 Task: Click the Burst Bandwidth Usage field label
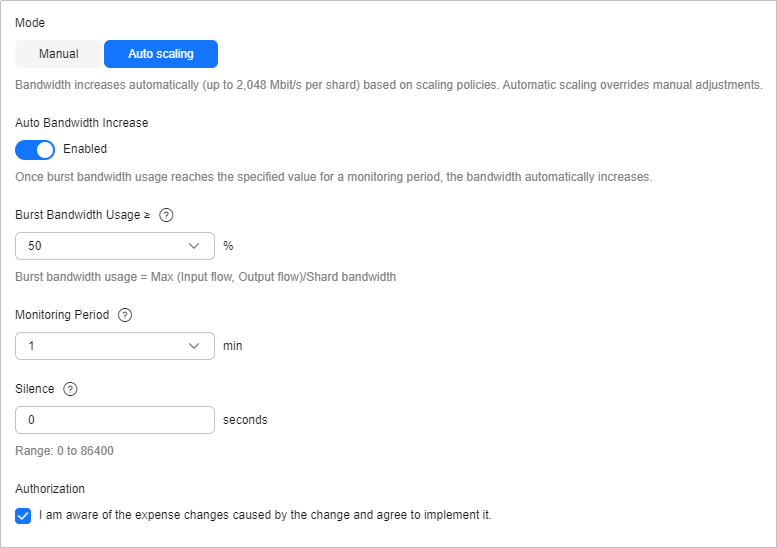[x=83, y=215]
